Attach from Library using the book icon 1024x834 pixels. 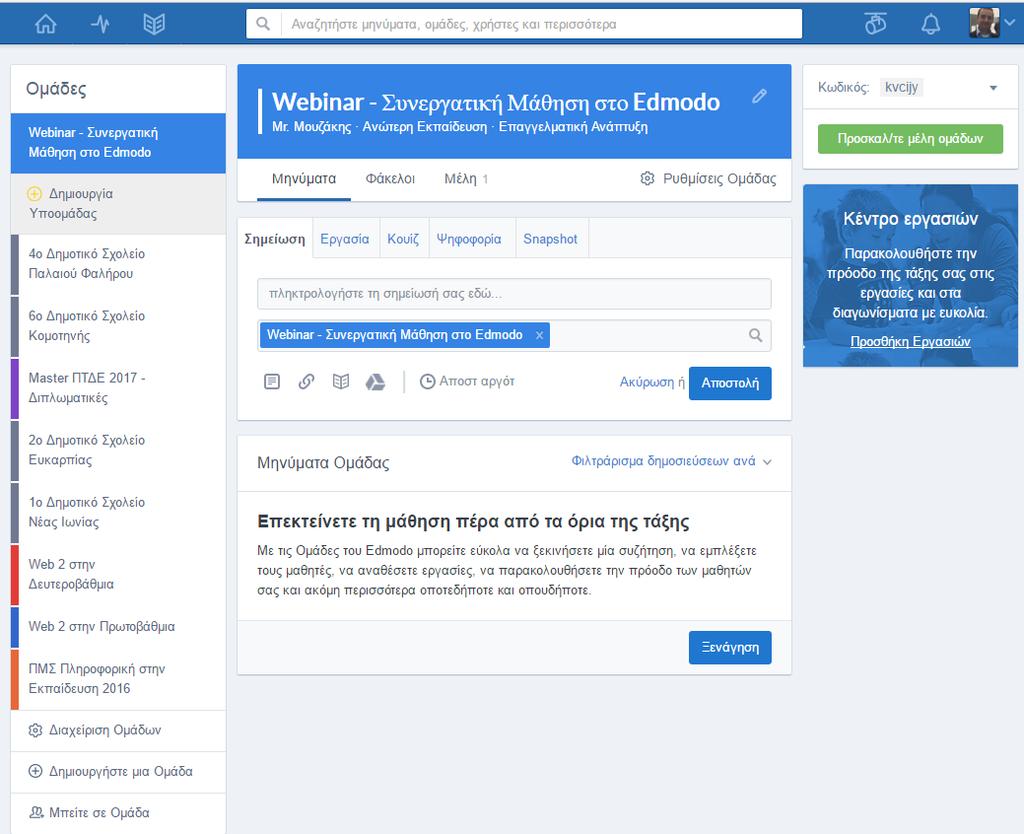point(341,381)
